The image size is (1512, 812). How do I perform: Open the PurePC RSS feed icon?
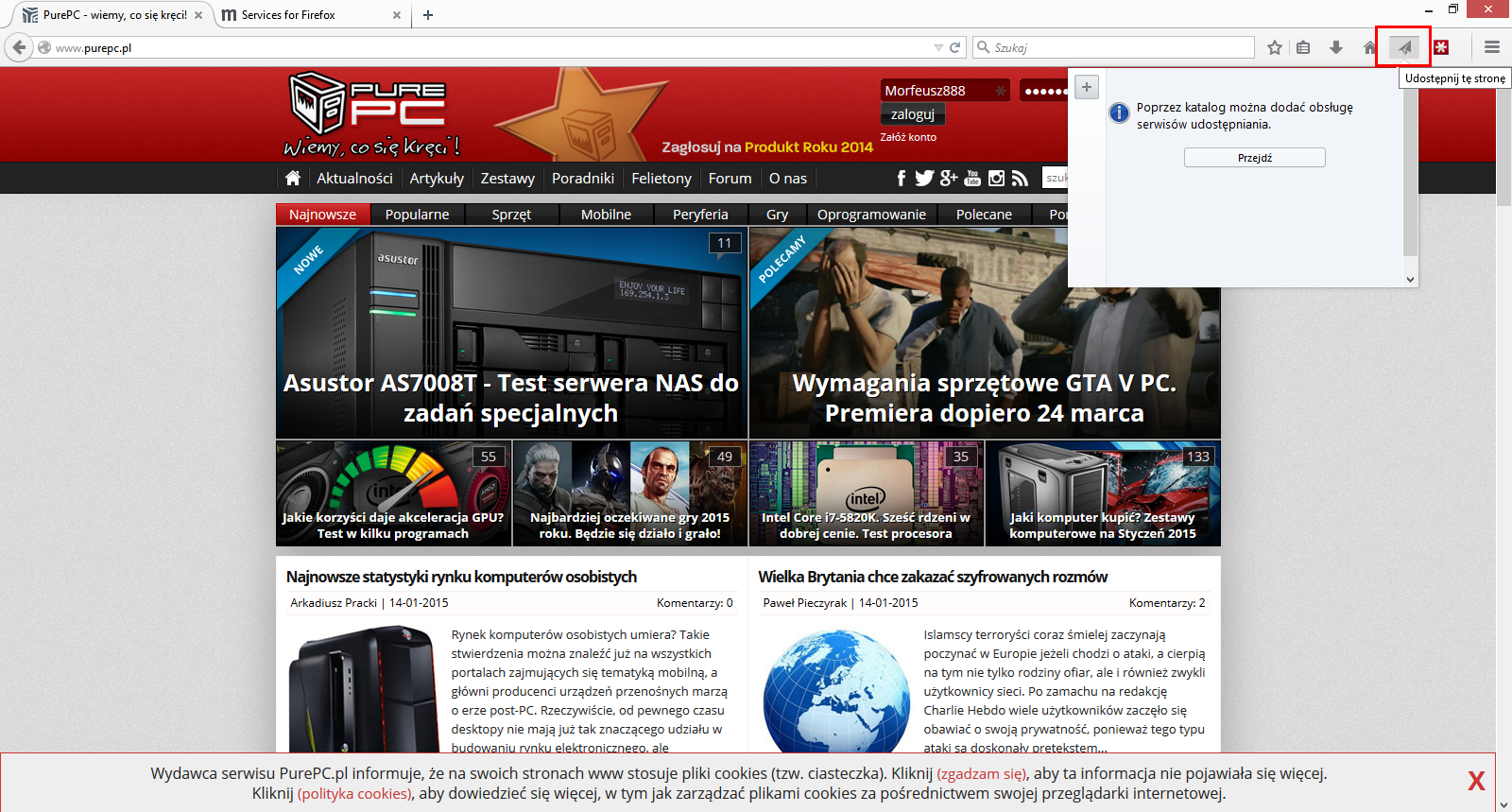1020,178
